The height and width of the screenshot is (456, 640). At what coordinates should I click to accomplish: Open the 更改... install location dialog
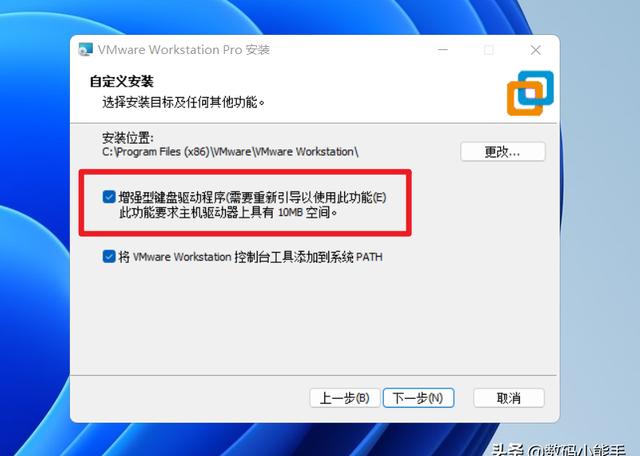(x=502, y=152)
